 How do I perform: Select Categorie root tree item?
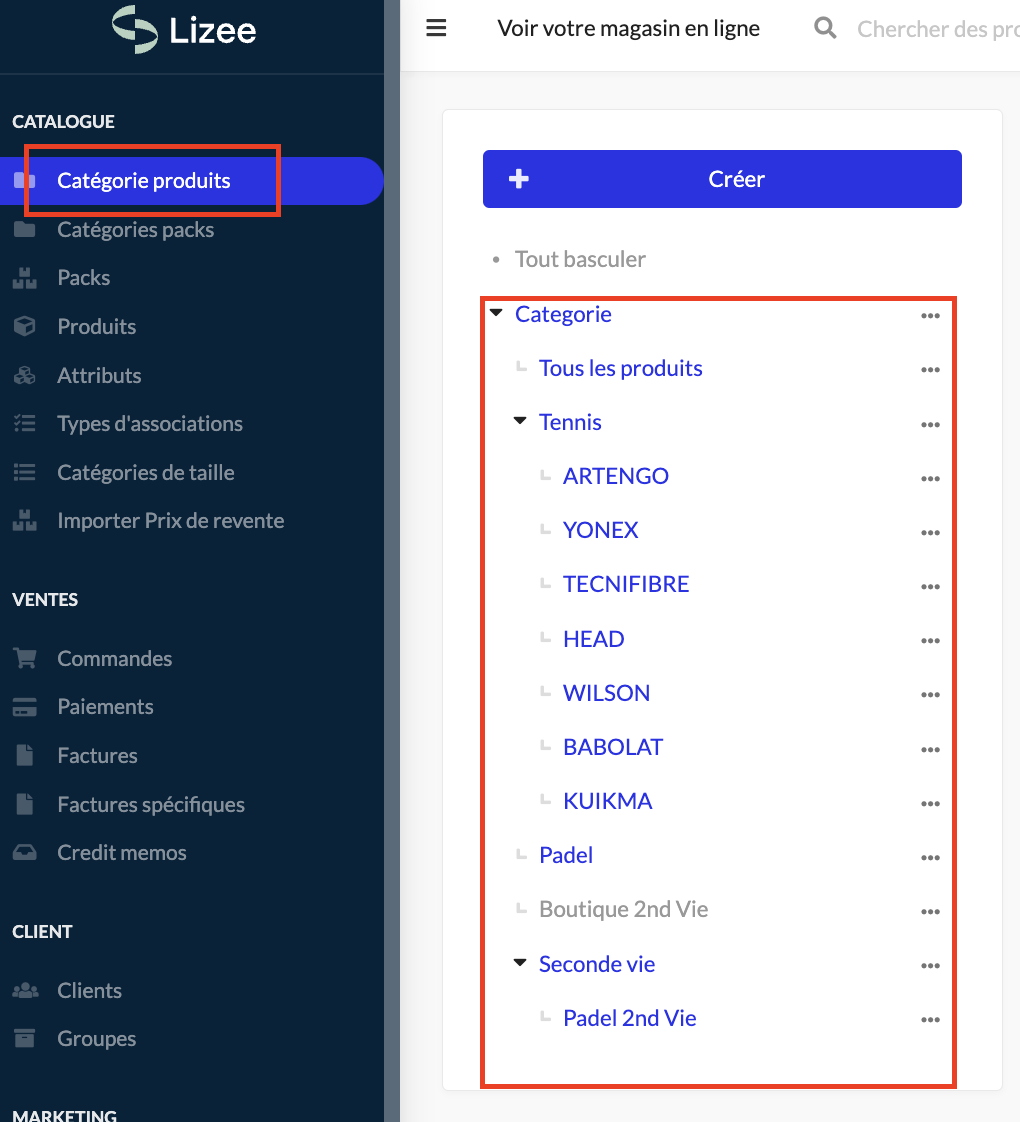point(563,314)
